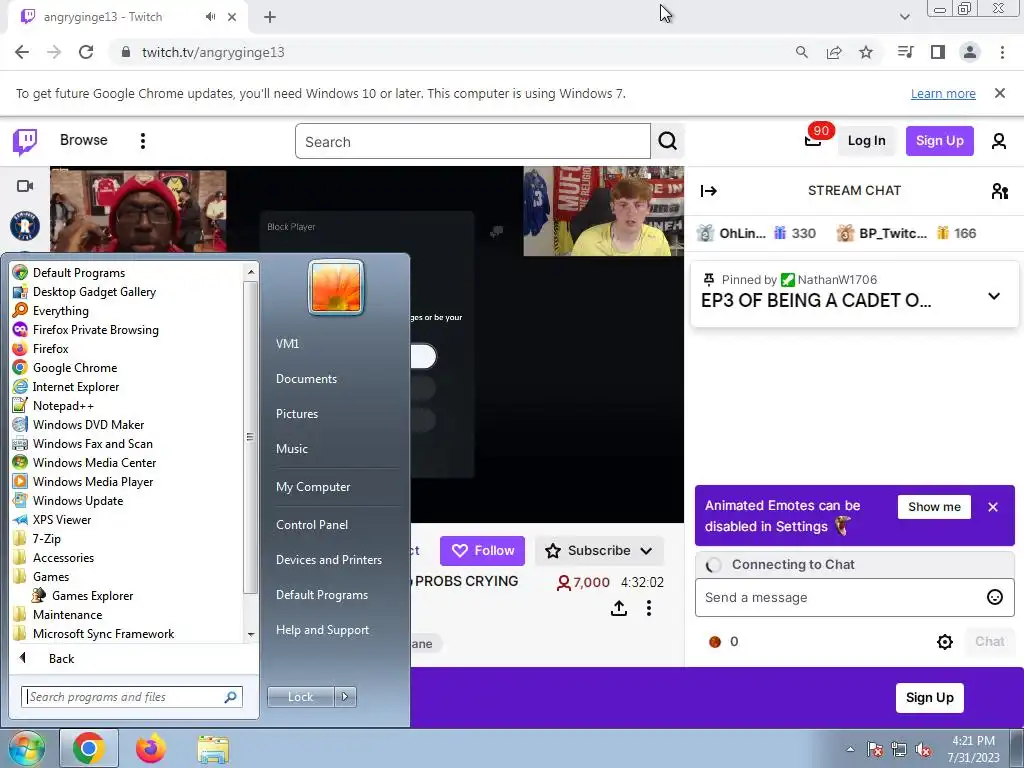This screenshot has width=1024, height=768.
Task: Mute tab using speaker icon on tab
Action: (210, 17)
